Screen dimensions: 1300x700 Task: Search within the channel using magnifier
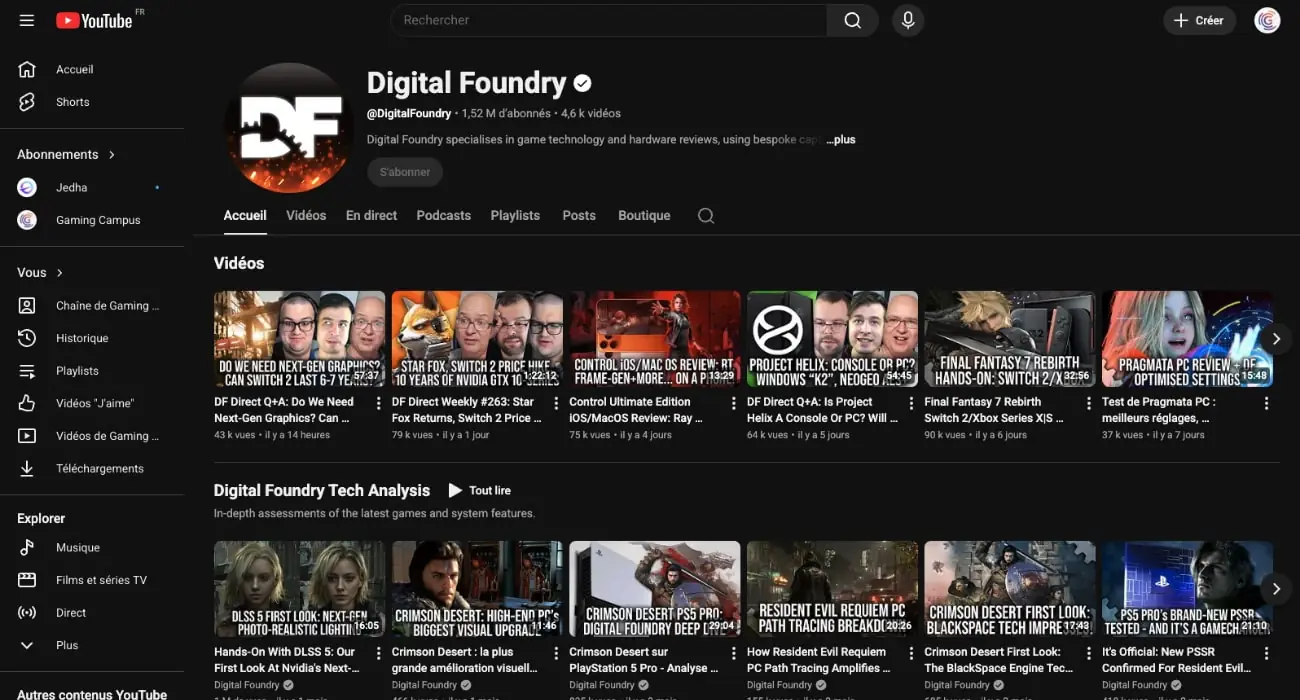pos(706,216)
